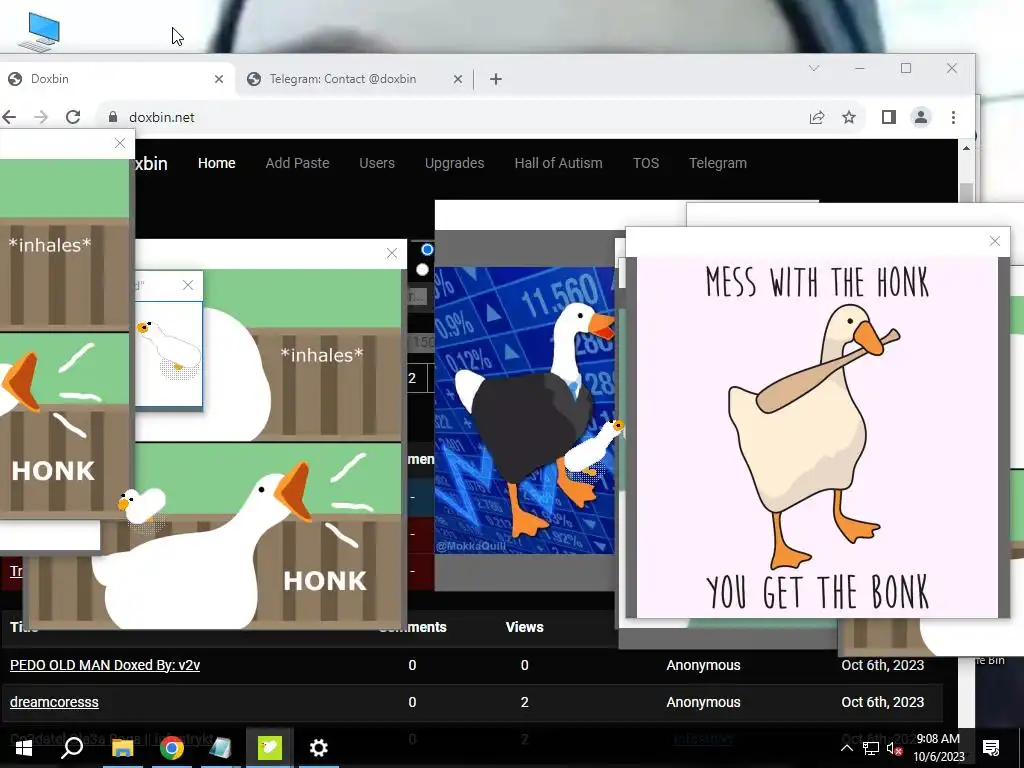The height and width of the screenshot is (768, 1024).
Task: Open File Explorer from taskbar
Action: [x=122, y=748]
